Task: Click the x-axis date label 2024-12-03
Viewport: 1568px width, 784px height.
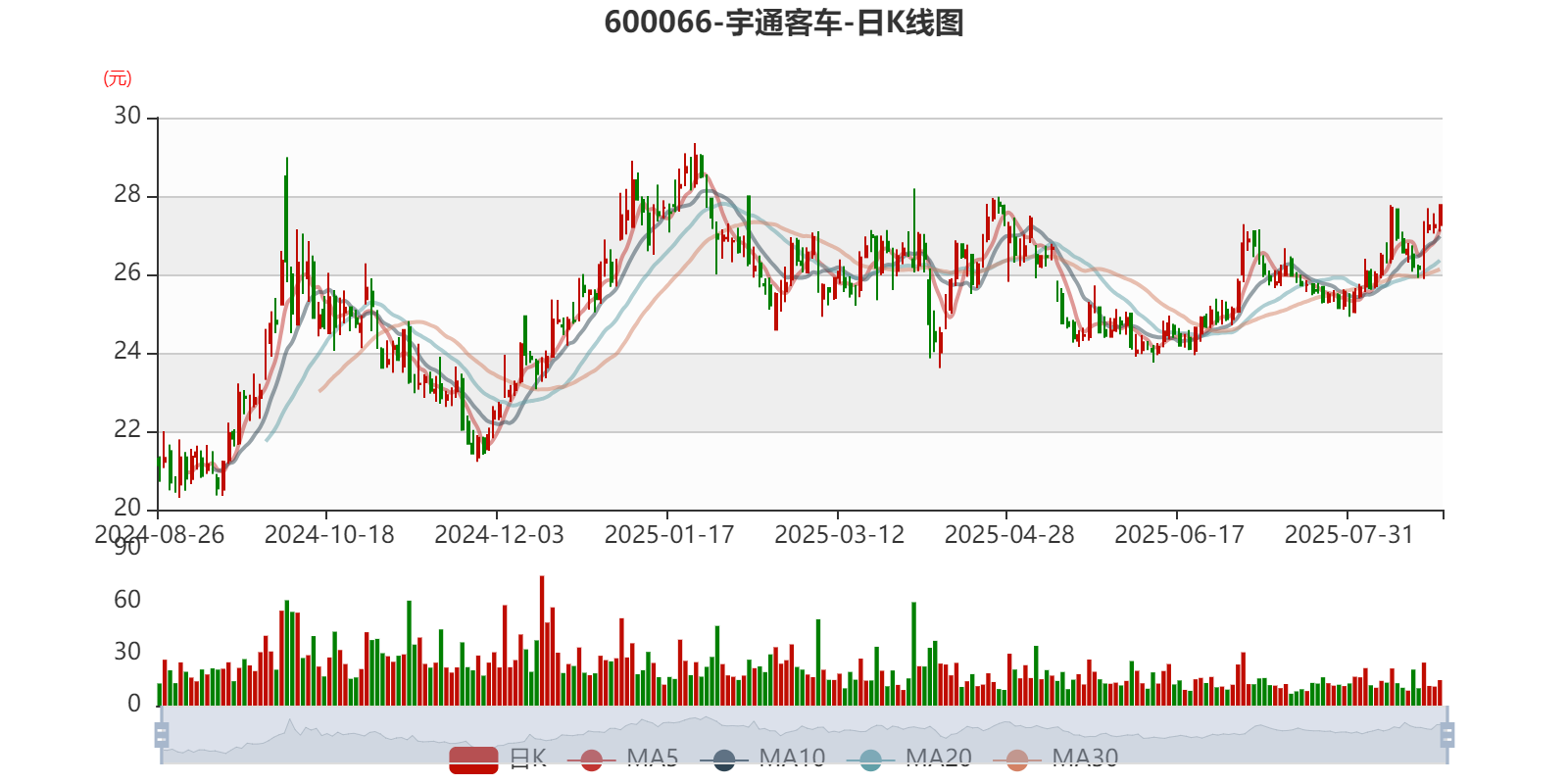Action: [x=500, y=535]
